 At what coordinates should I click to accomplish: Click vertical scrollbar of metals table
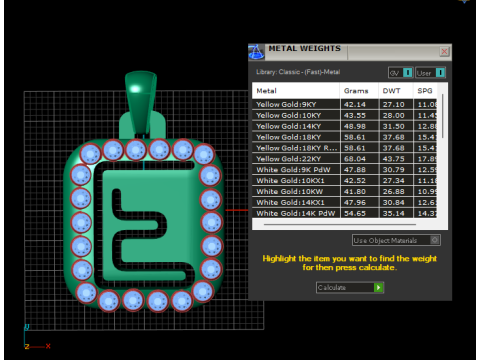click(443, 116)
